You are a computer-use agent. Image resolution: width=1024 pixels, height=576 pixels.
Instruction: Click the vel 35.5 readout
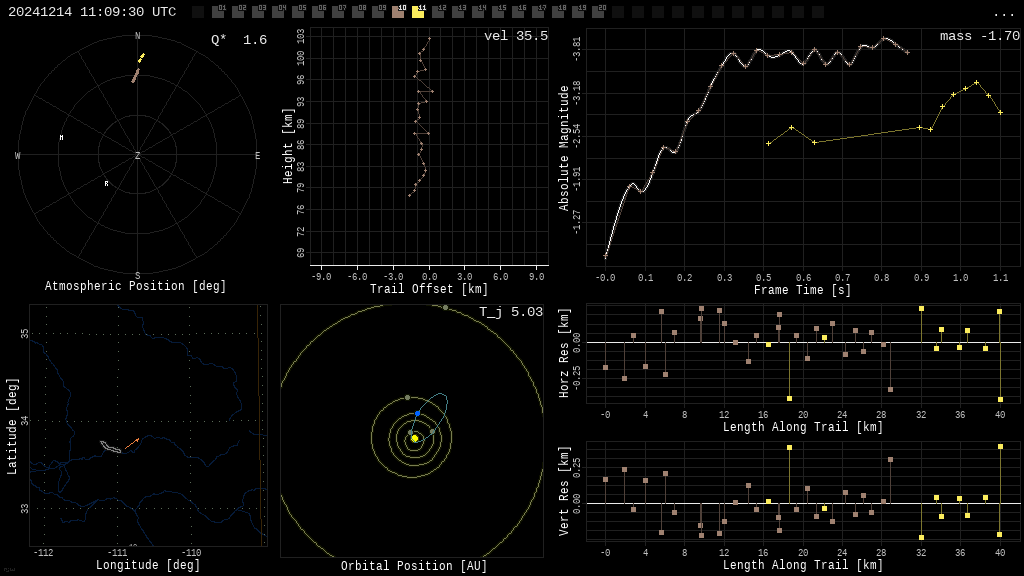516,36
